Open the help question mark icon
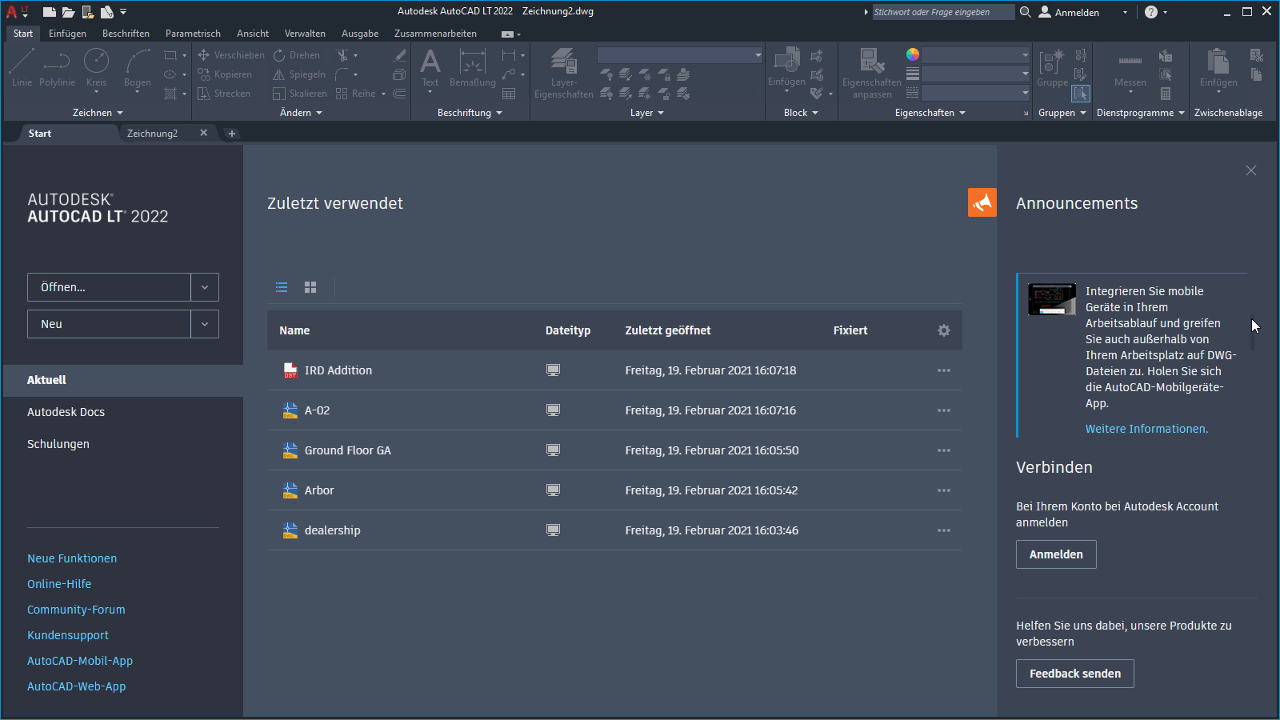The width and height of the screenshot is (1280, 720). point(1151,12)
